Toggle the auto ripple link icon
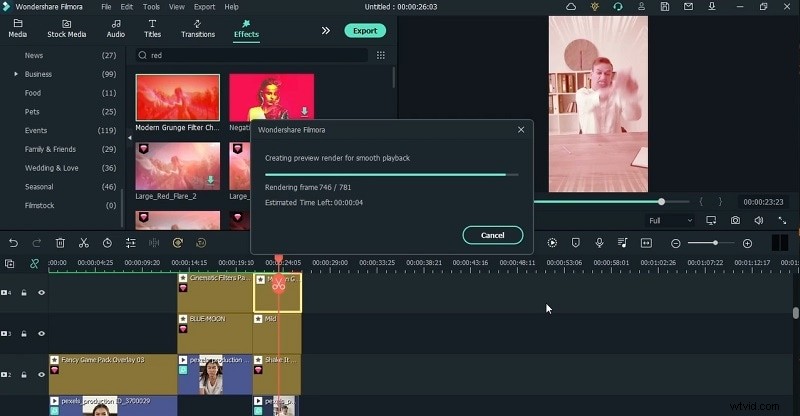Image resolution: width=800 pixels, height=416 pixels. click(34, 263)
